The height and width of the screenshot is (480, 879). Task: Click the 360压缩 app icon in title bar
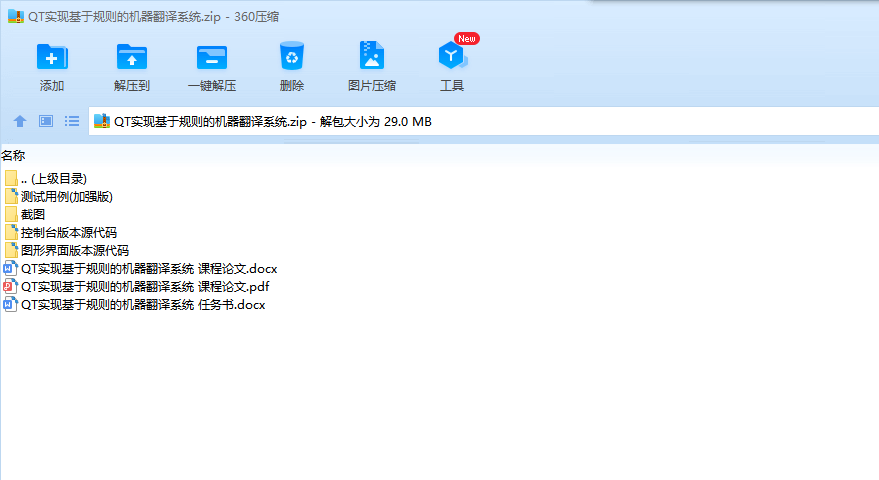point(16,16)
